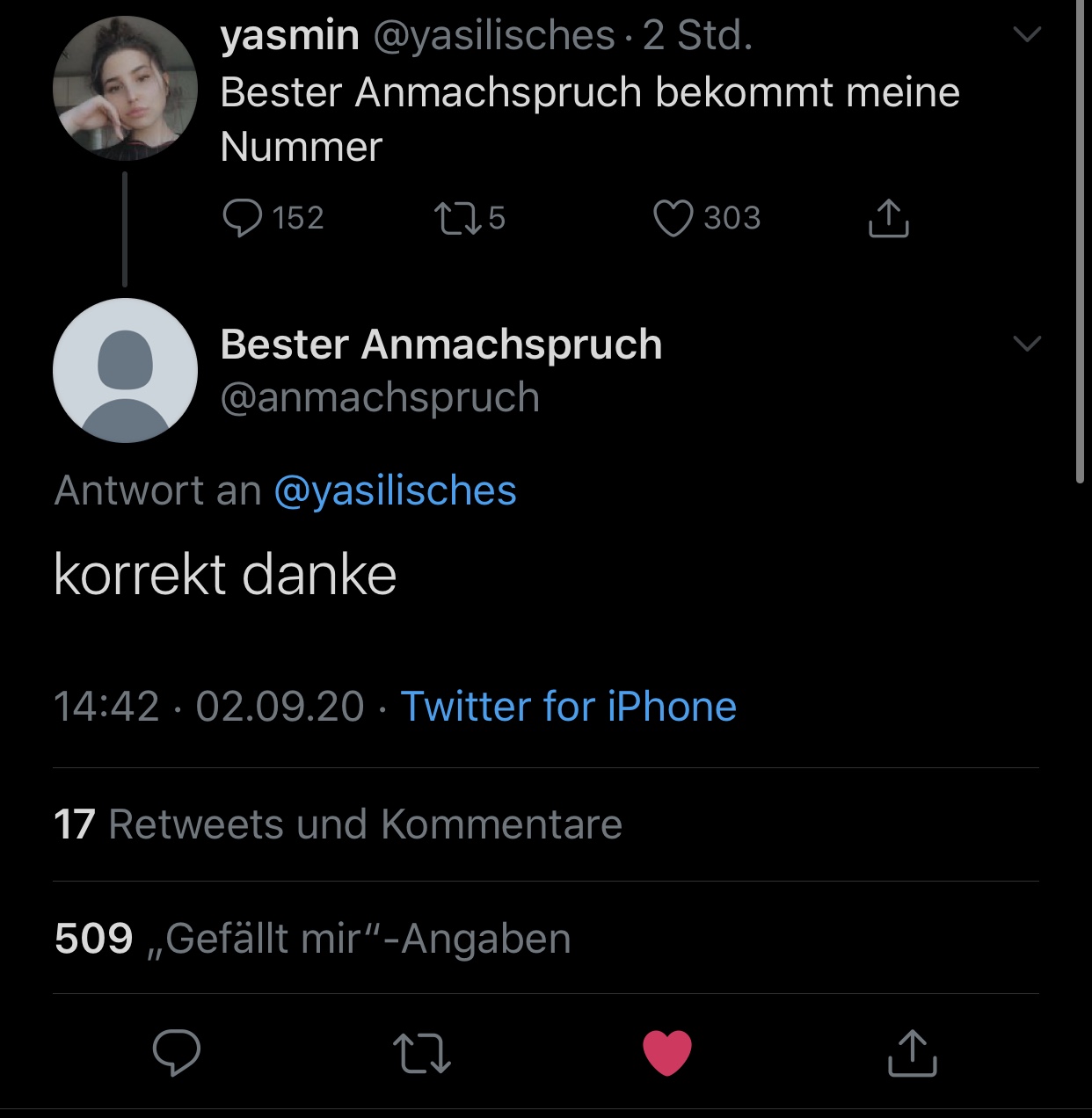1092x1118 pixels.
Task: Share yasmin's tweet using the share icon
Action: pos(888,218)
